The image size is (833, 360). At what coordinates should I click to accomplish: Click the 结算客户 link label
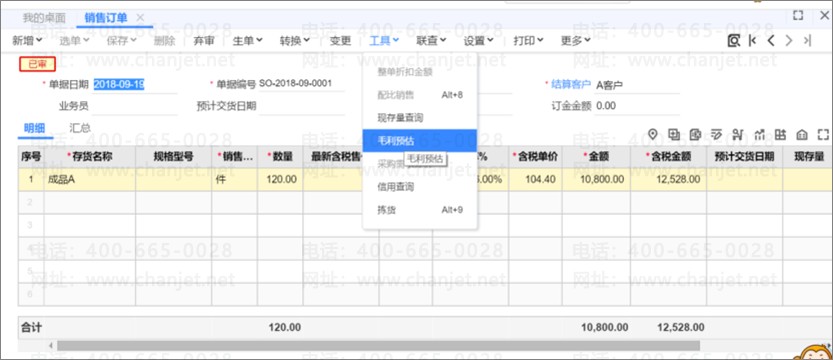(x=571, y=84)
